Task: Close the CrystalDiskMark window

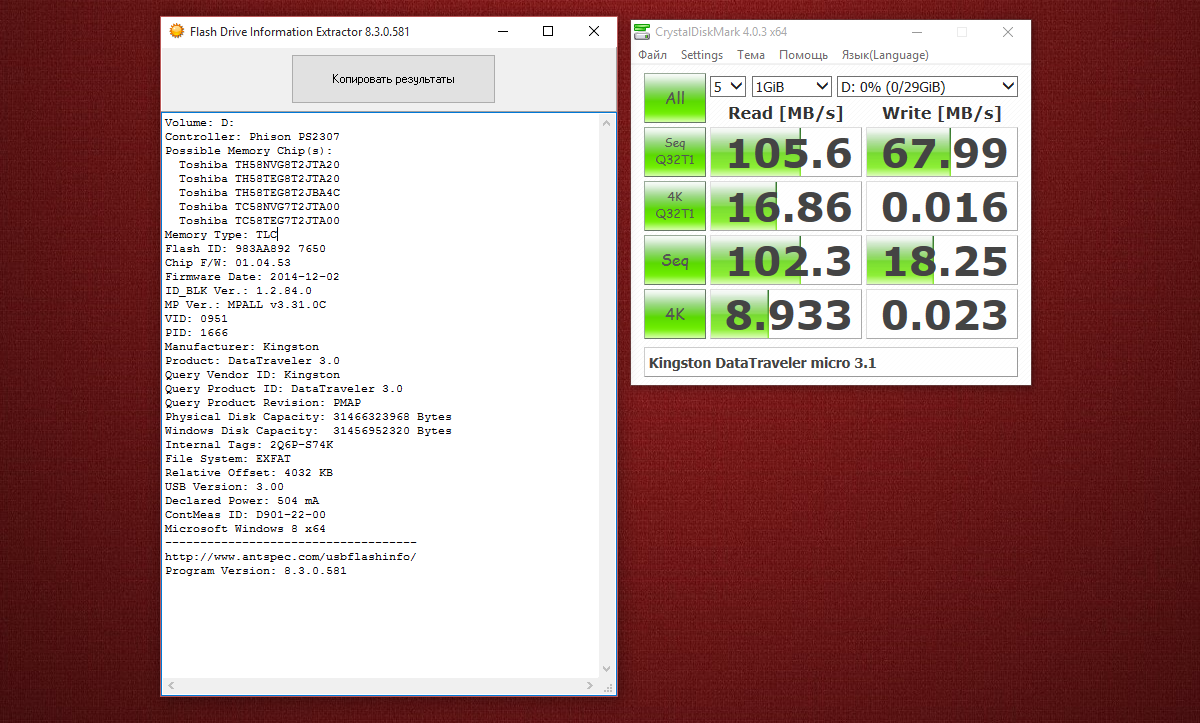Action: coord(1007,32)
